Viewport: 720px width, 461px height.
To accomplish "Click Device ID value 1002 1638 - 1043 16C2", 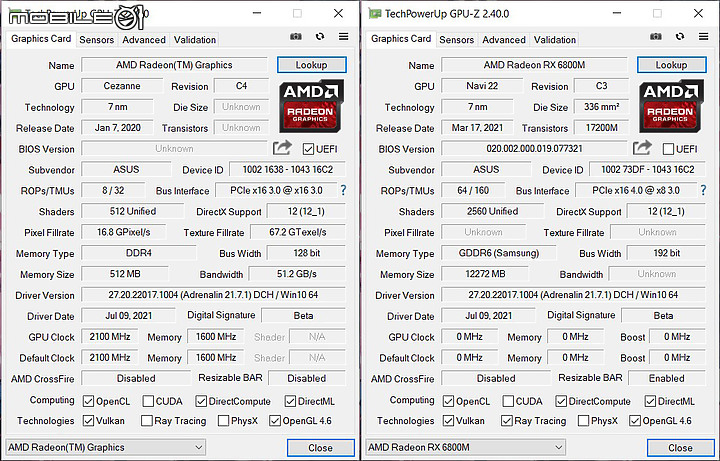I will click(287, 169).
